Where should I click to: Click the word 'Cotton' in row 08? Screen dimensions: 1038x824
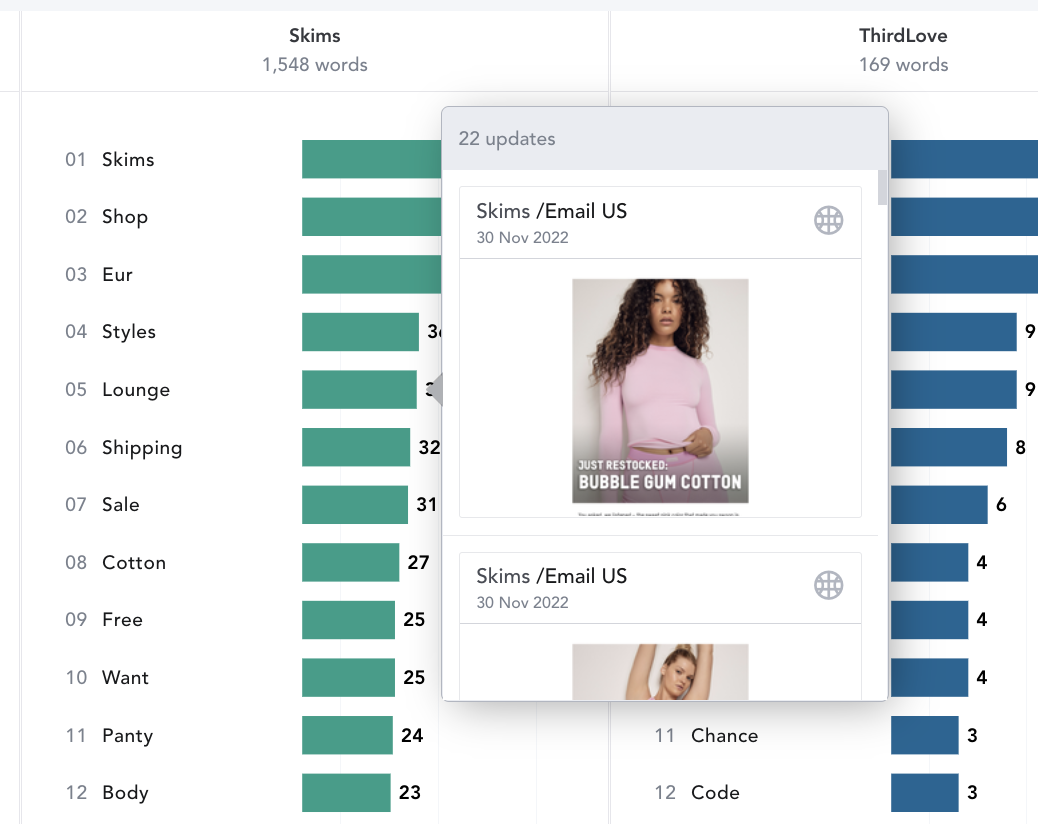(134, 563)
